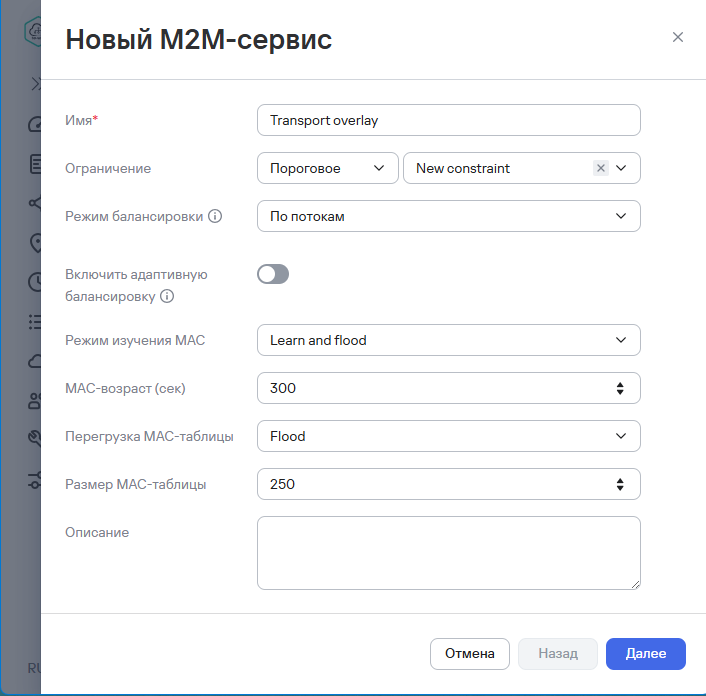Click the Далее button
The width and height of the screenshot is (706, 696).
[646, 653]
